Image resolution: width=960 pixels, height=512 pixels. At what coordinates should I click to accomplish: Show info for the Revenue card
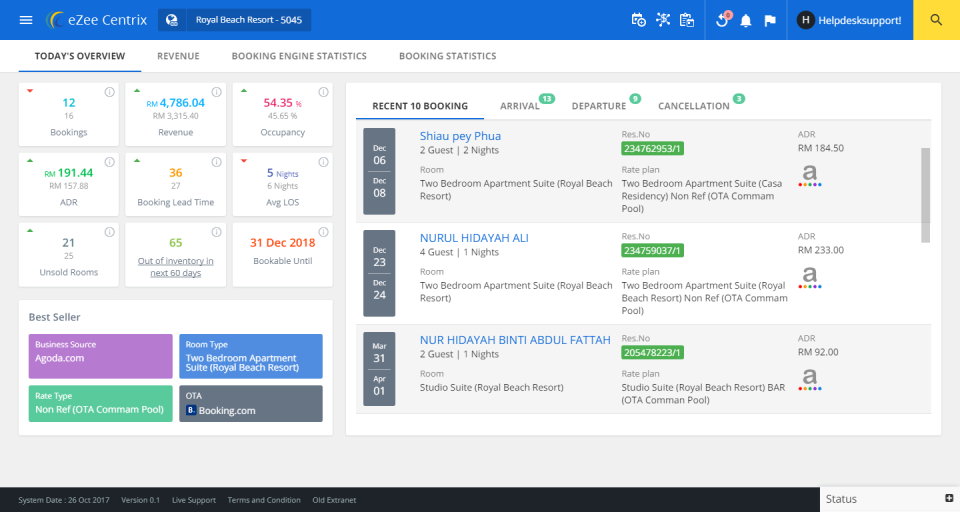(x=216, y=92)
